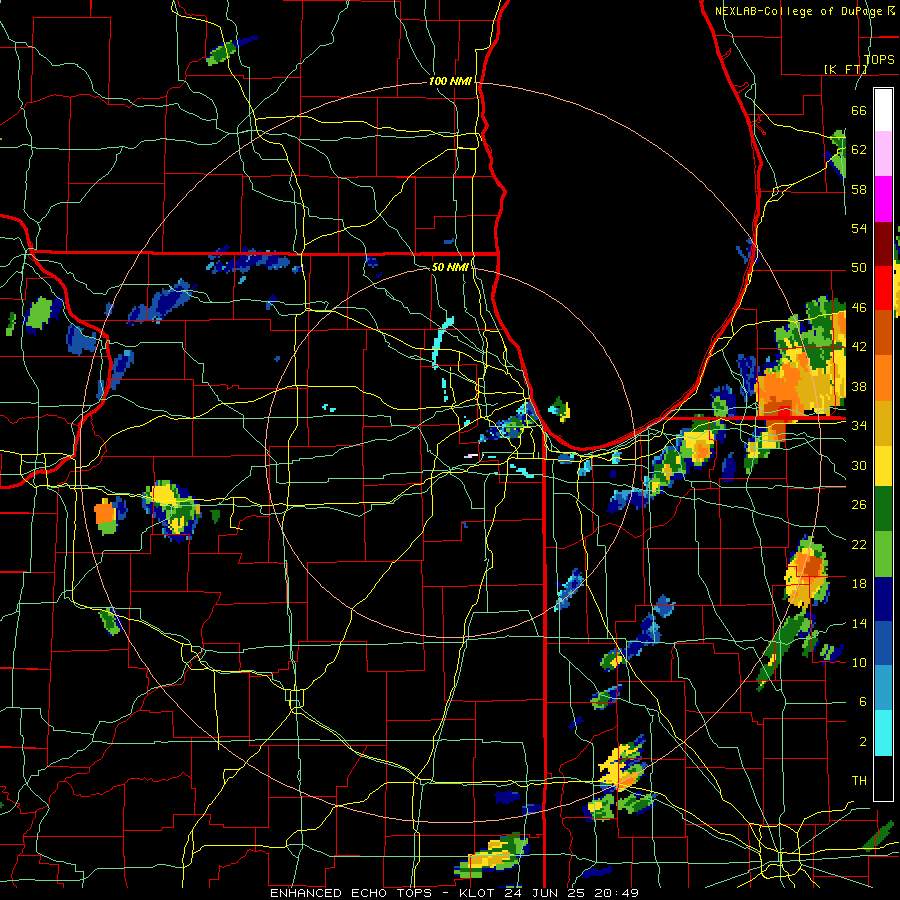Viewport: 900px width, 900px height.
Task: Click the cyan swatch beside the 2 label
Action: pyautogui.click(x=883, y=733)
